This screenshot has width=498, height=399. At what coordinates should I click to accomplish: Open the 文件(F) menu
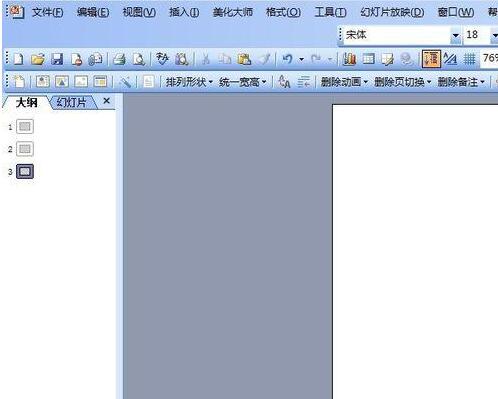click(47, 12)
